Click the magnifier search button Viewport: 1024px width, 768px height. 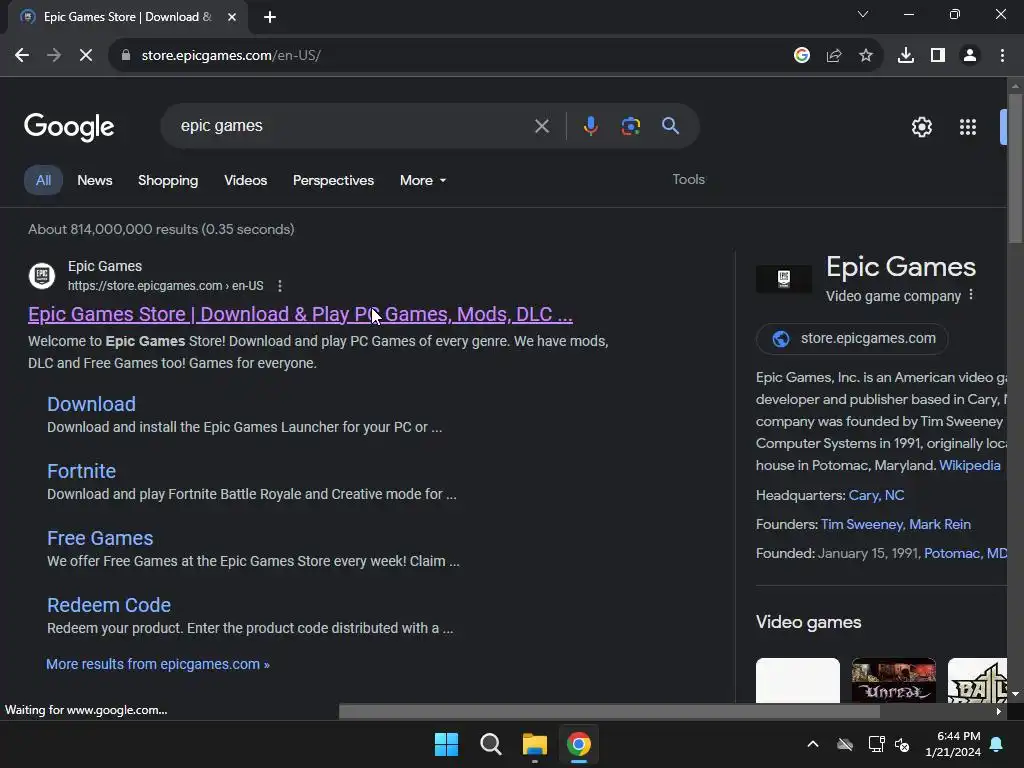click(x=671, y=126)
